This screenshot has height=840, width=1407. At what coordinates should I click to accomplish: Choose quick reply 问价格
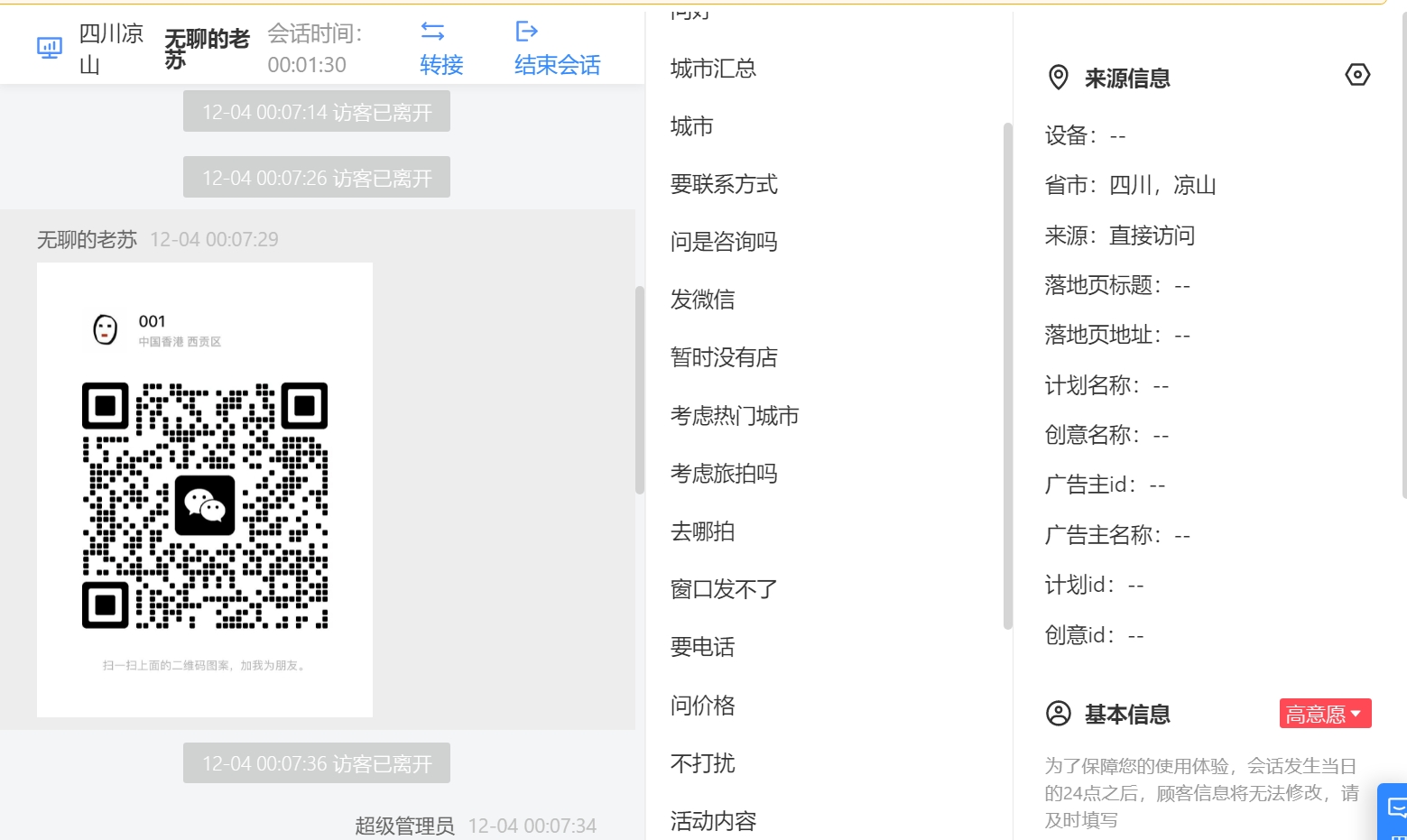702,706
